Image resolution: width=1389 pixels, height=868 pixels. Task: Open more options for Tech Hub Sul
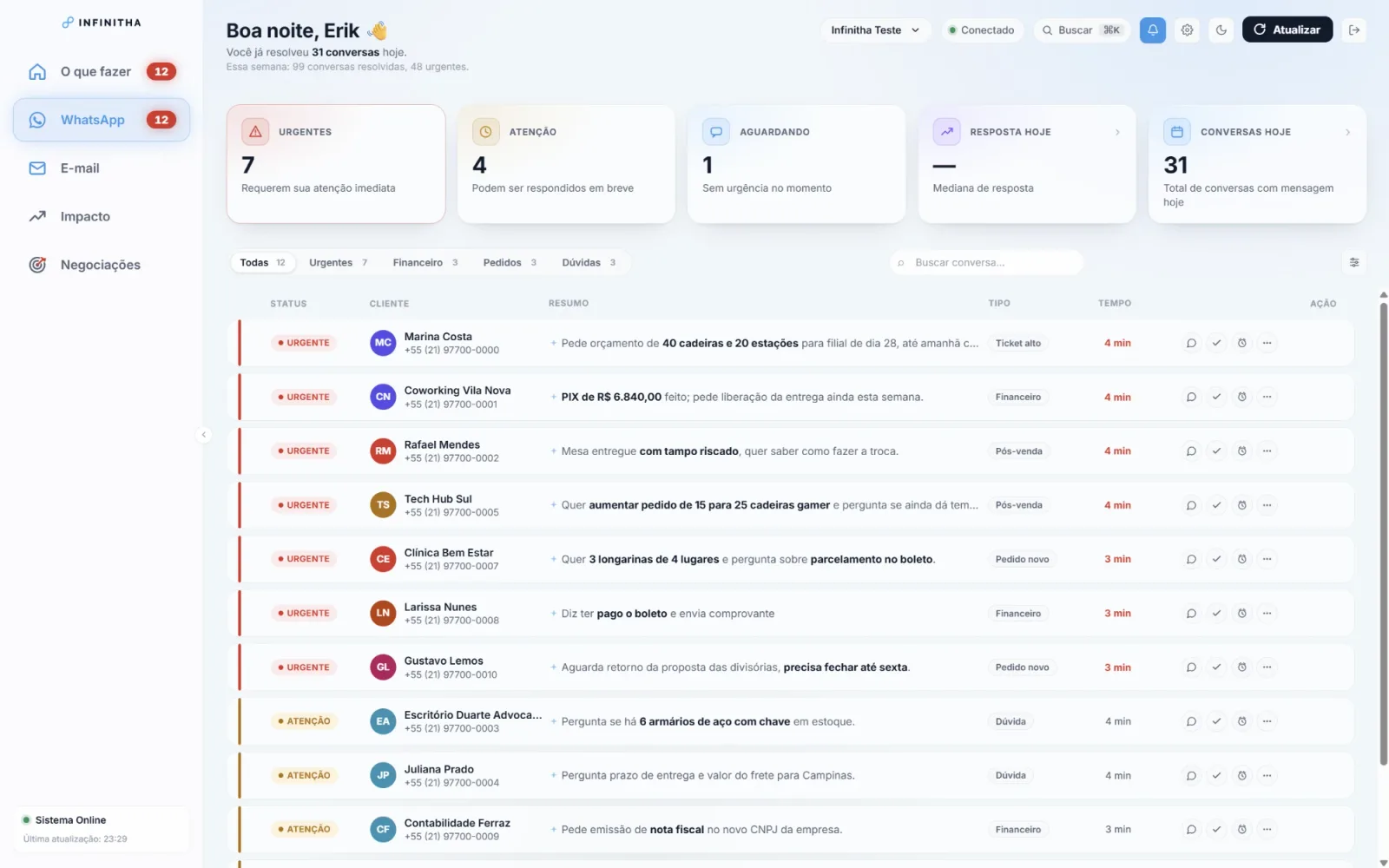pos(1267,505)
